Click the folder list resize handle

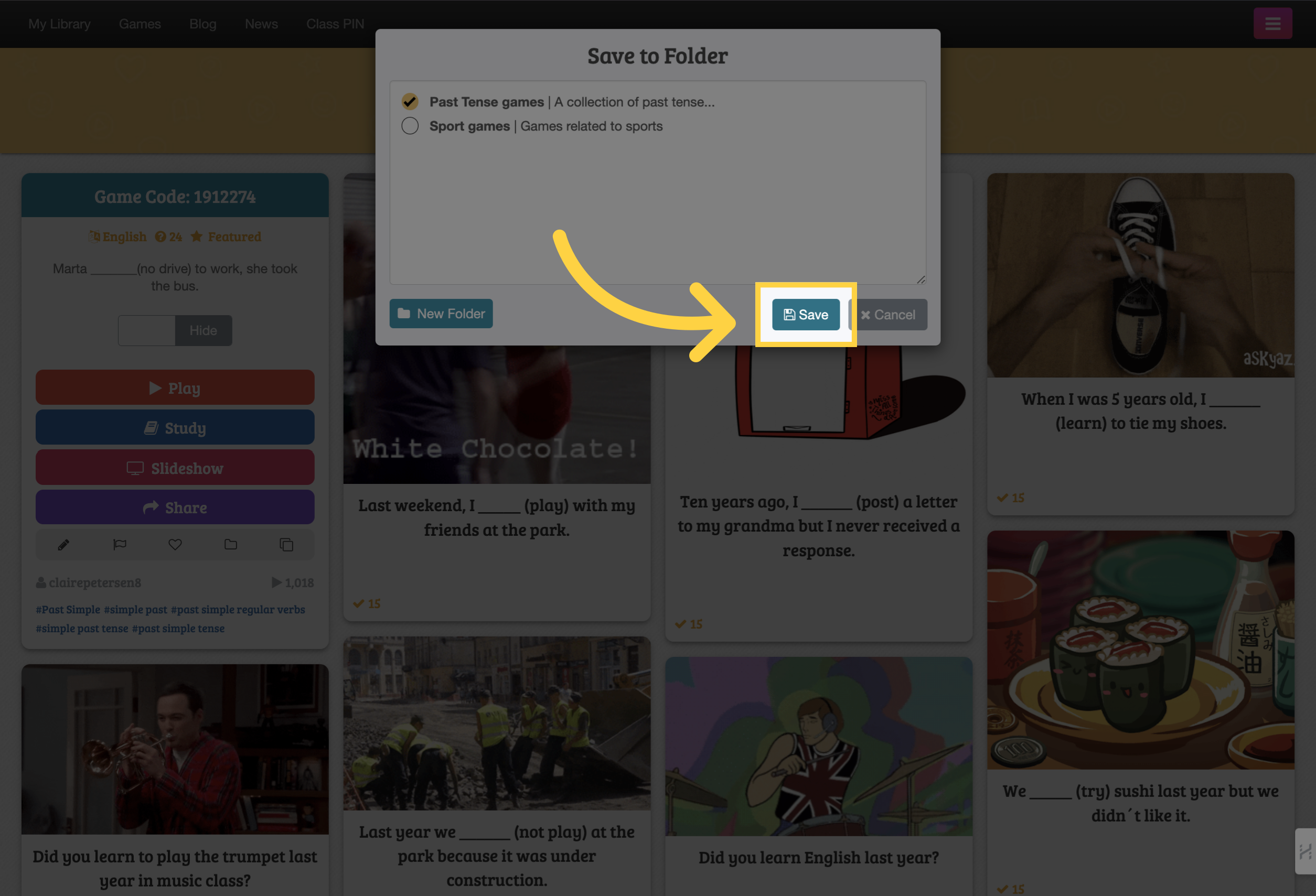(921, 279)
